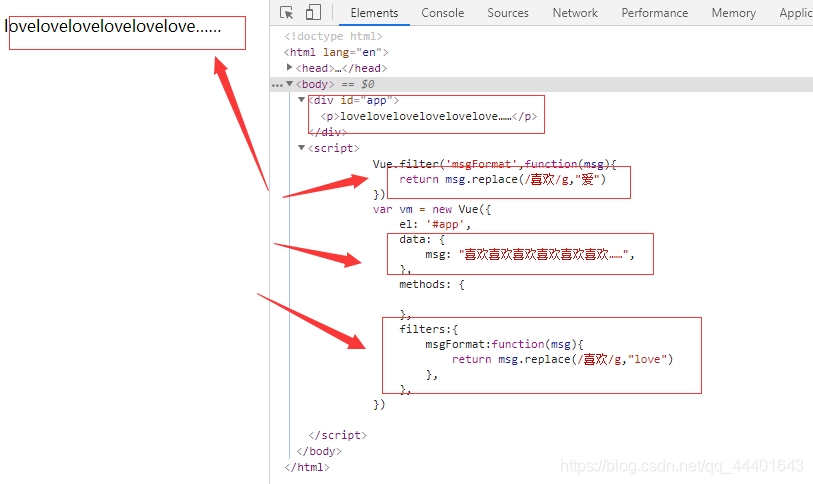Open the Network tab
This screenshot has width=813, height=484.
[575, 13]
